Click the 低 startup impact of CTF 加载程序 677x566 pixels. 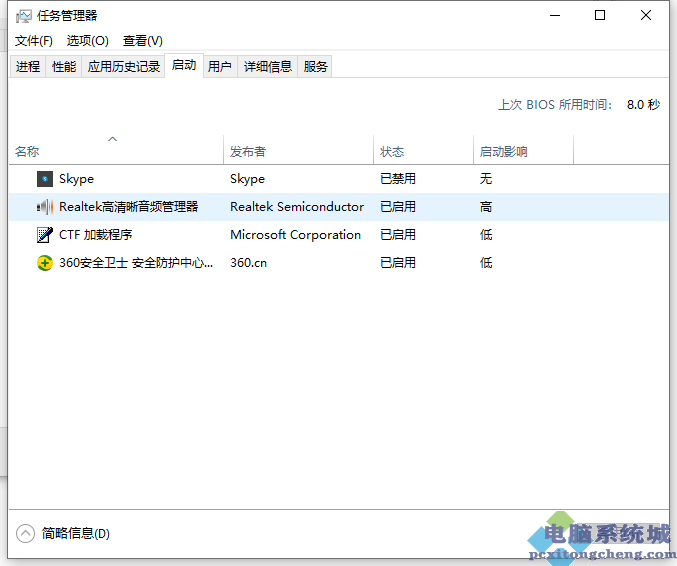tap(486, 235)
